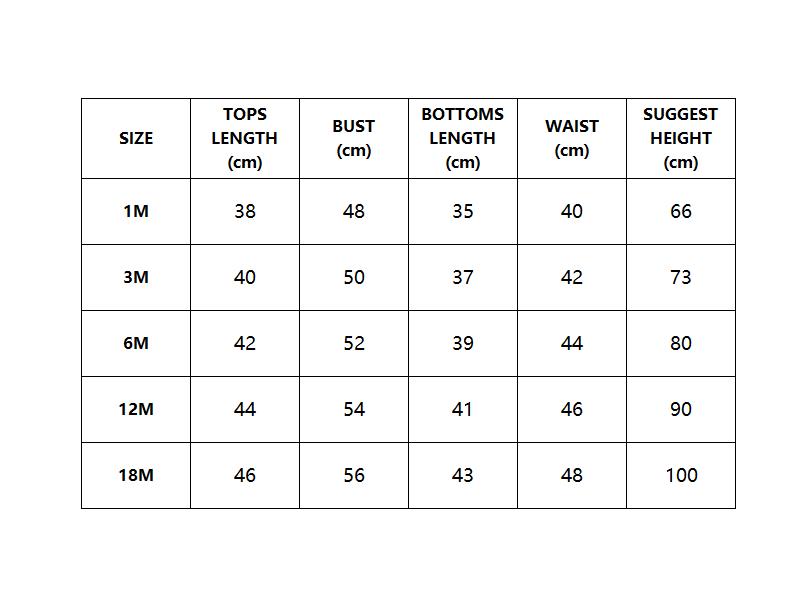Select the 3M size row label
Image resolution: width=800 pixels, height=591 pixels.
(136, 277)
